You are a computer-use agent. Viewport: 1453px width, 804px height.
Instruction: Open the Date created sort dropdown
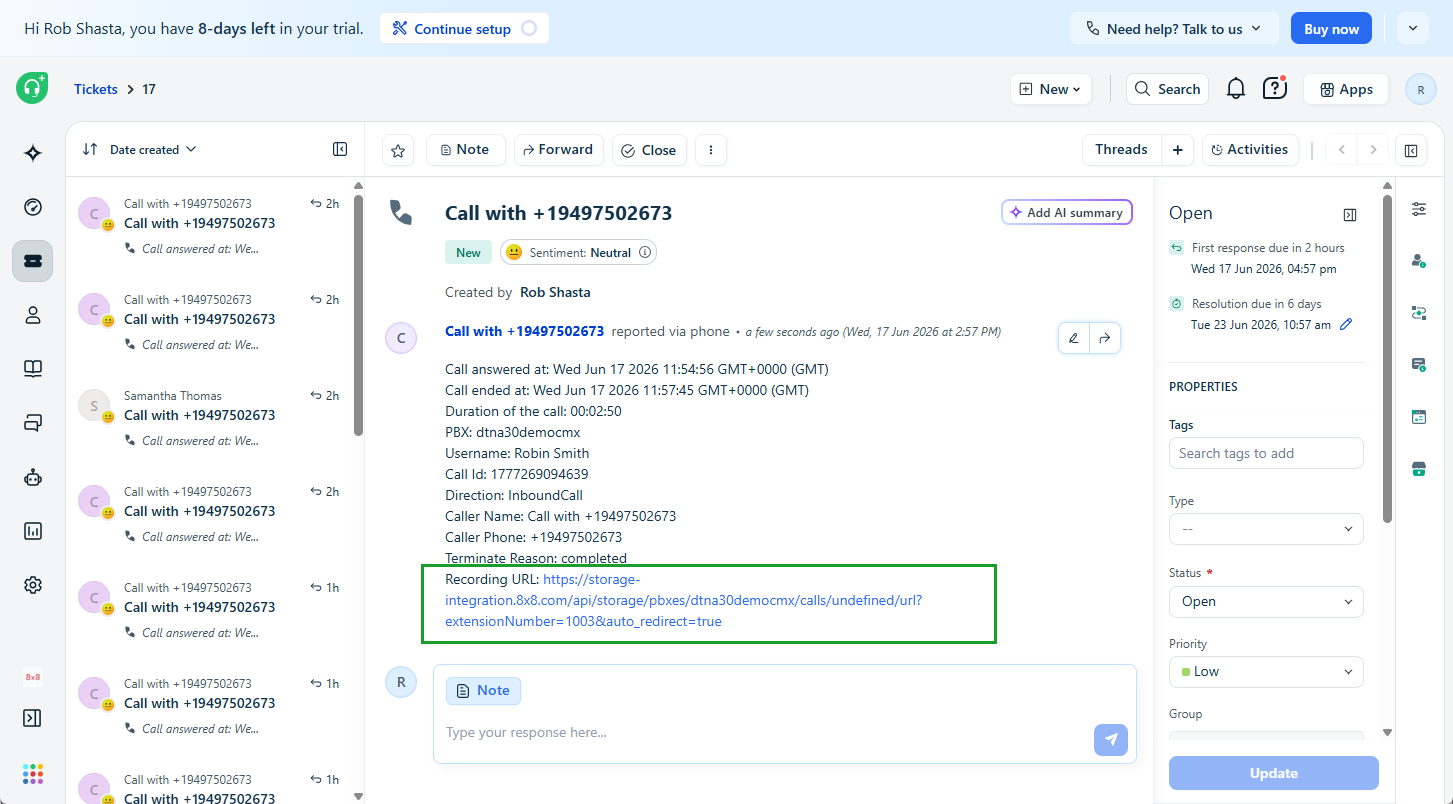[x=140, y=149]
